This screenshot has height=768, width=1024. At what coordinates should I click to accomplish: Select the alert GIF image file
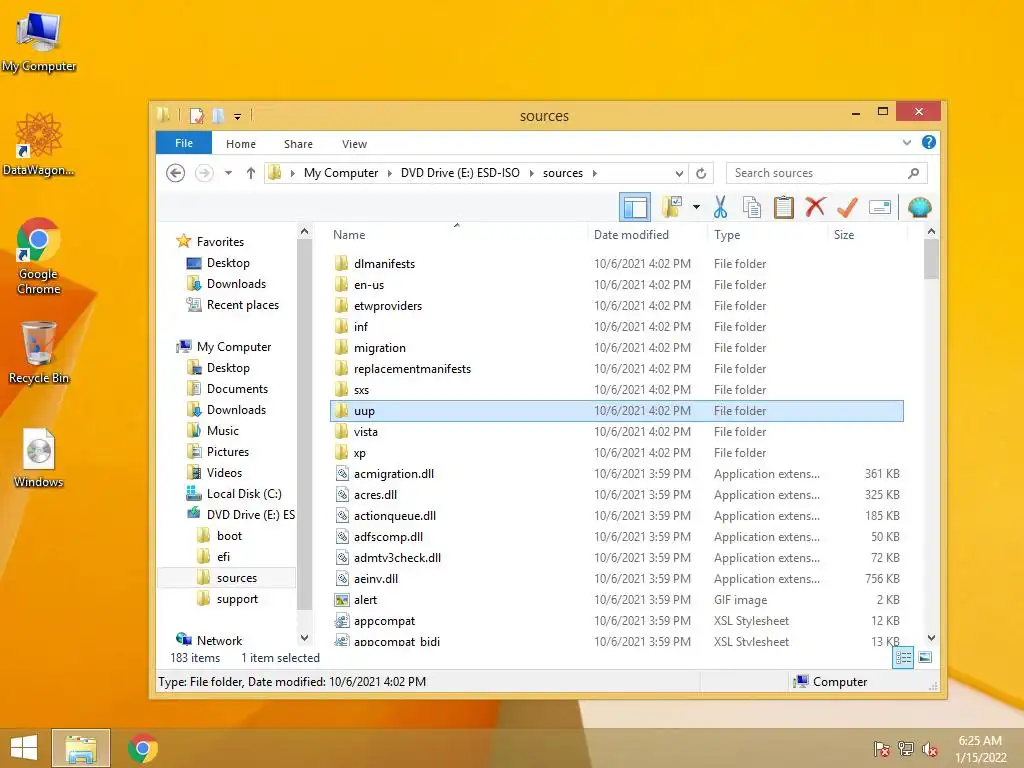click(365, 600)
